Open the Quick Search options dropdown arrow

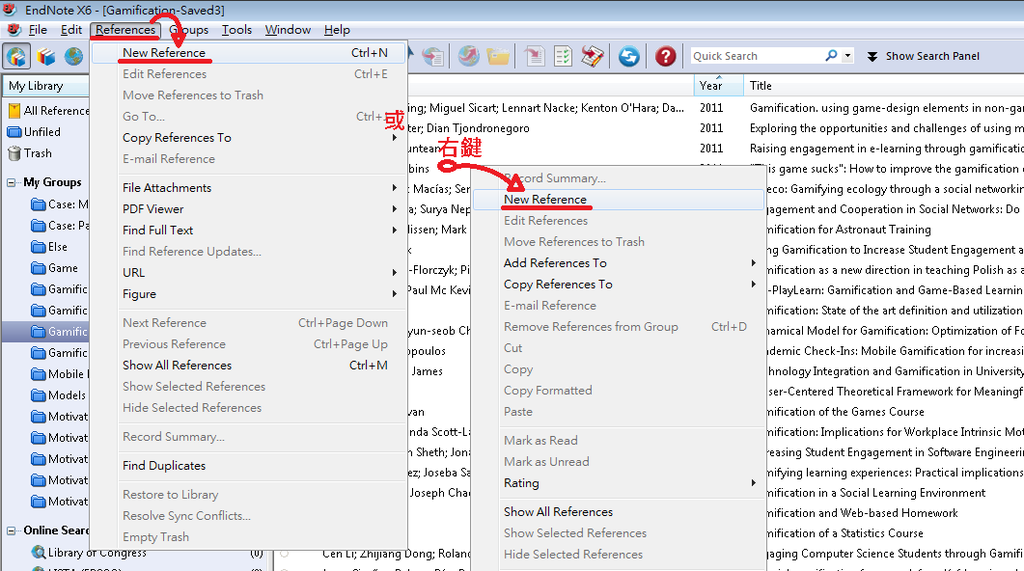tap(848, 56)
